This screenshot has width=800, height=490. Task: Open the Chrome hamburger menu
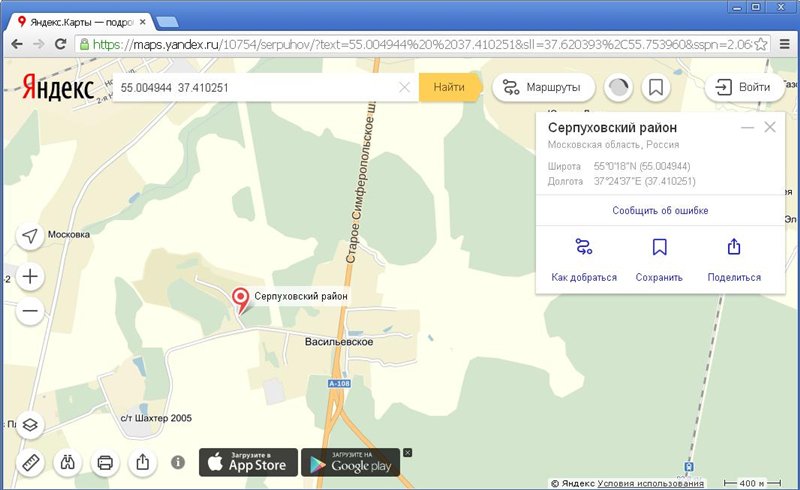[x=785, y=44]
